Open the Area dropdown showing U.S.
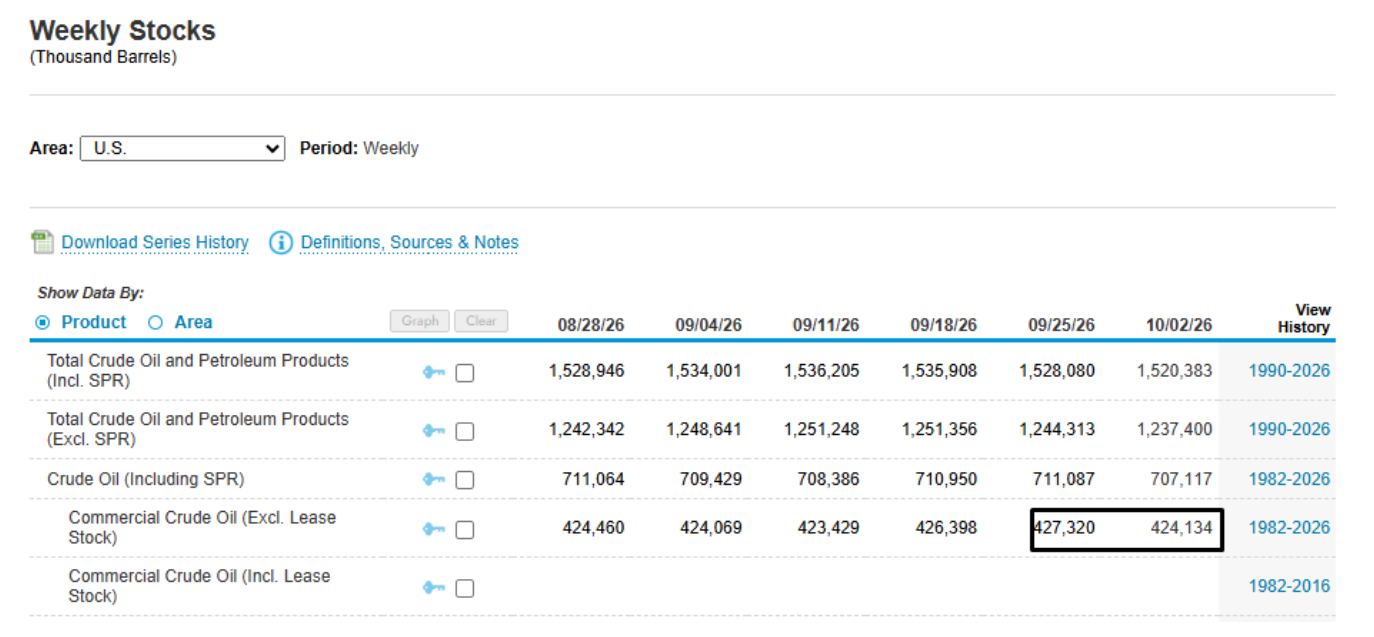 pyautogui.click(x=182, y=148)
